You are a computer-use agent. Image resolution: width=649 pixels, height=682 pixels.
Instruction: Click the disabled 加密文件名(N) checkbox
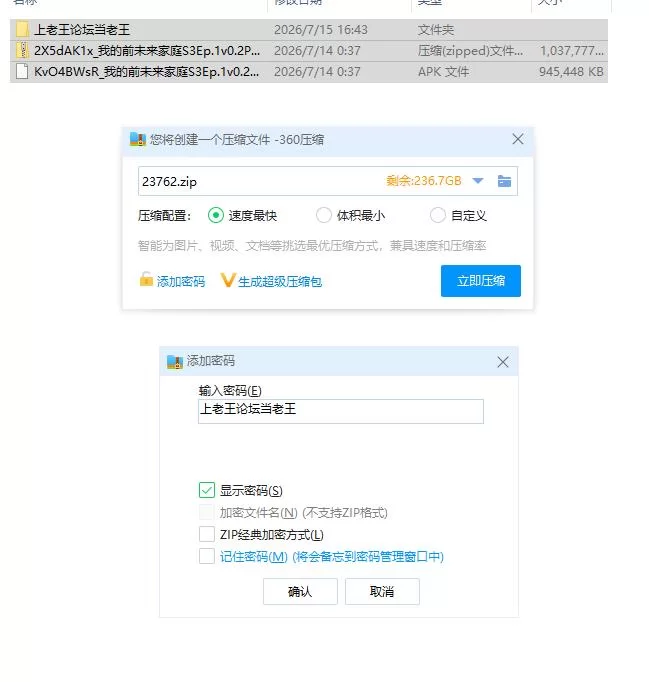(207, 512)
